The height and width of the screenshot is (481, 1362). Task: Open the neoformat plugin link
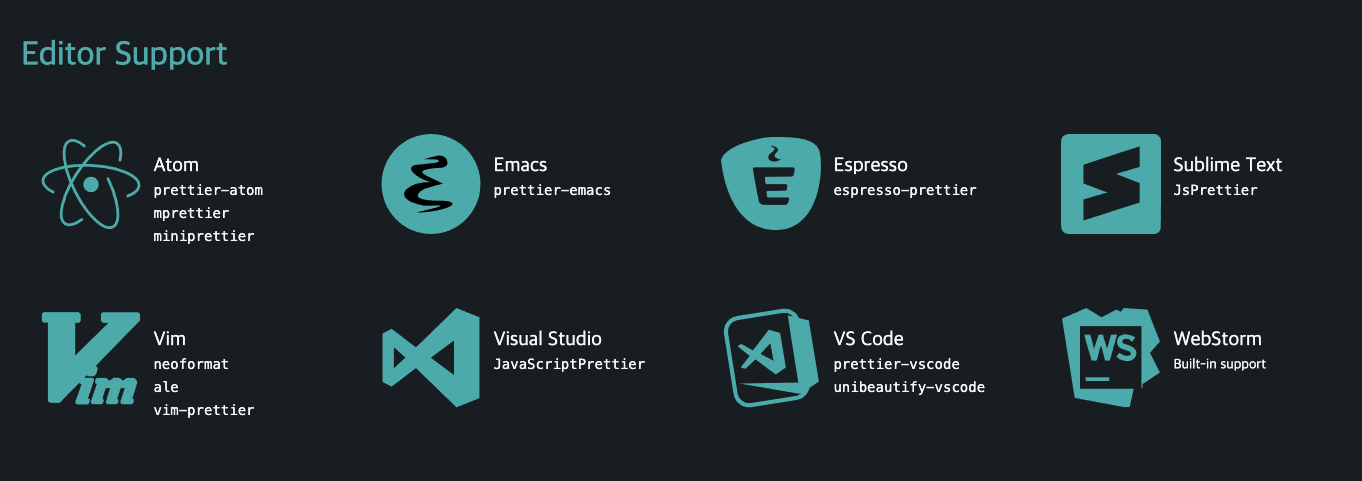(x=191, y=364)
